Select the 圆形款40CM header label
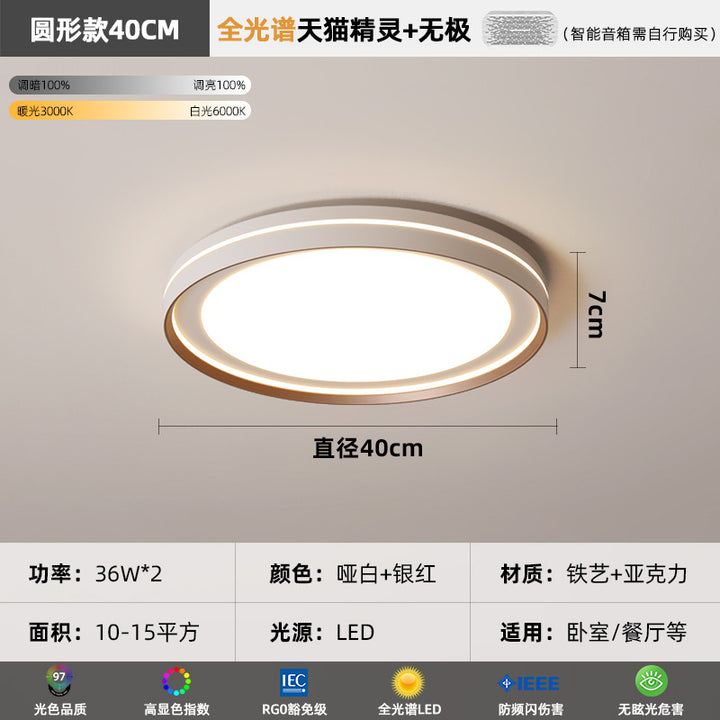The image size is (720, 720). coord(105,30)
